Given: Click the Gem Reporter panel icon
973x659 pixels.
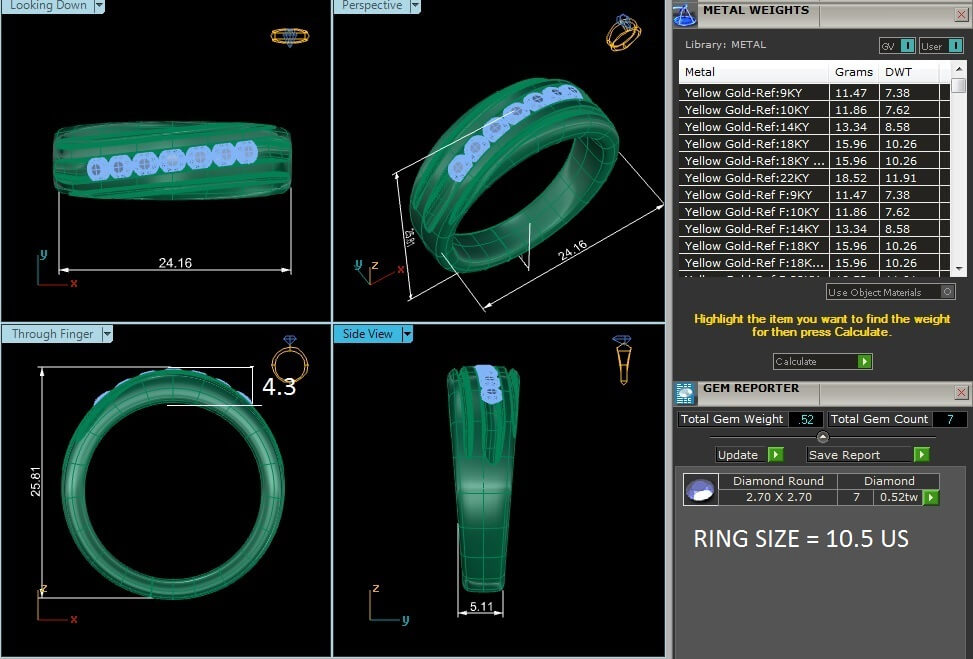Looking at the screenshot, I should pyautogui.click(x=684, y=393).
